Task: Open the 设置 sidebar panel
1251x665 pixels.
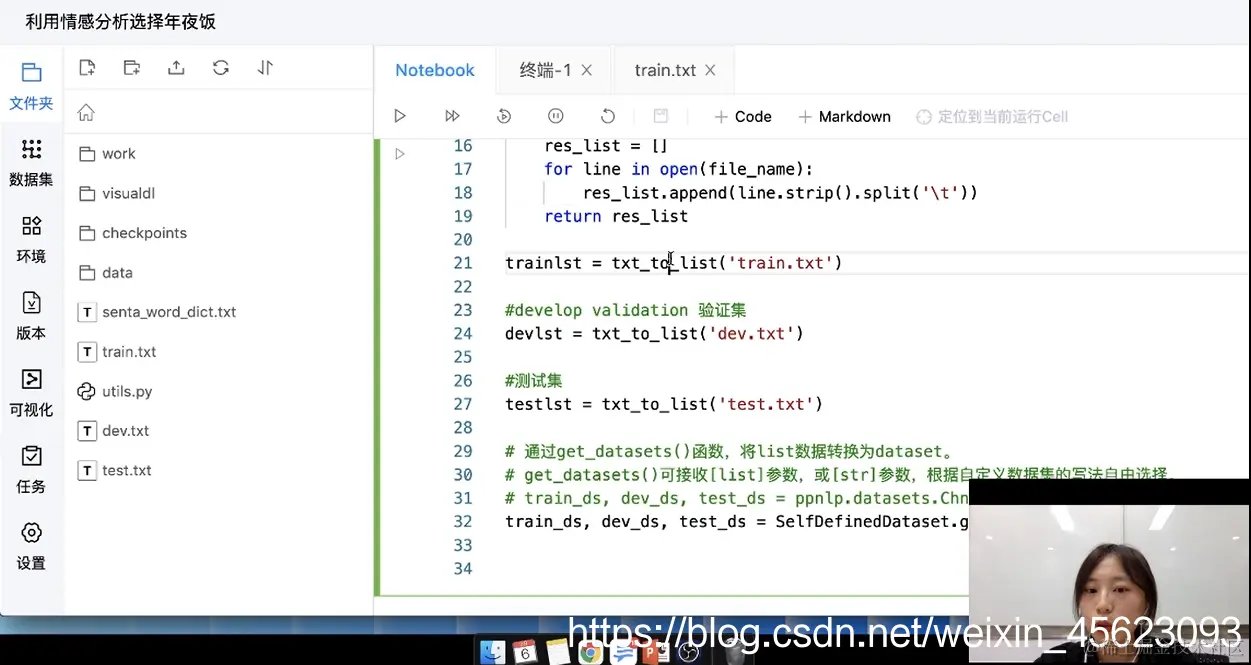Action: [31, 545]
